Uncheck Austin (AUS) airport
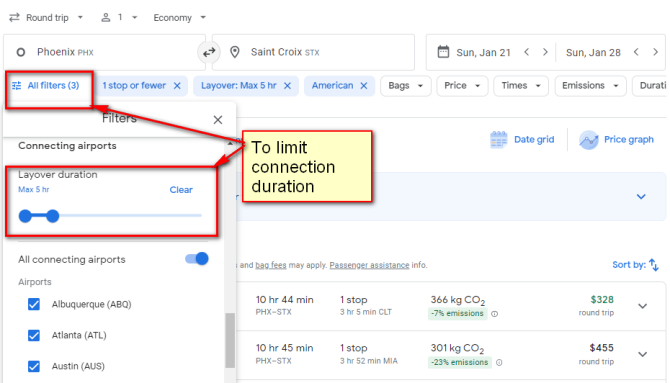 tap(34, 366)
